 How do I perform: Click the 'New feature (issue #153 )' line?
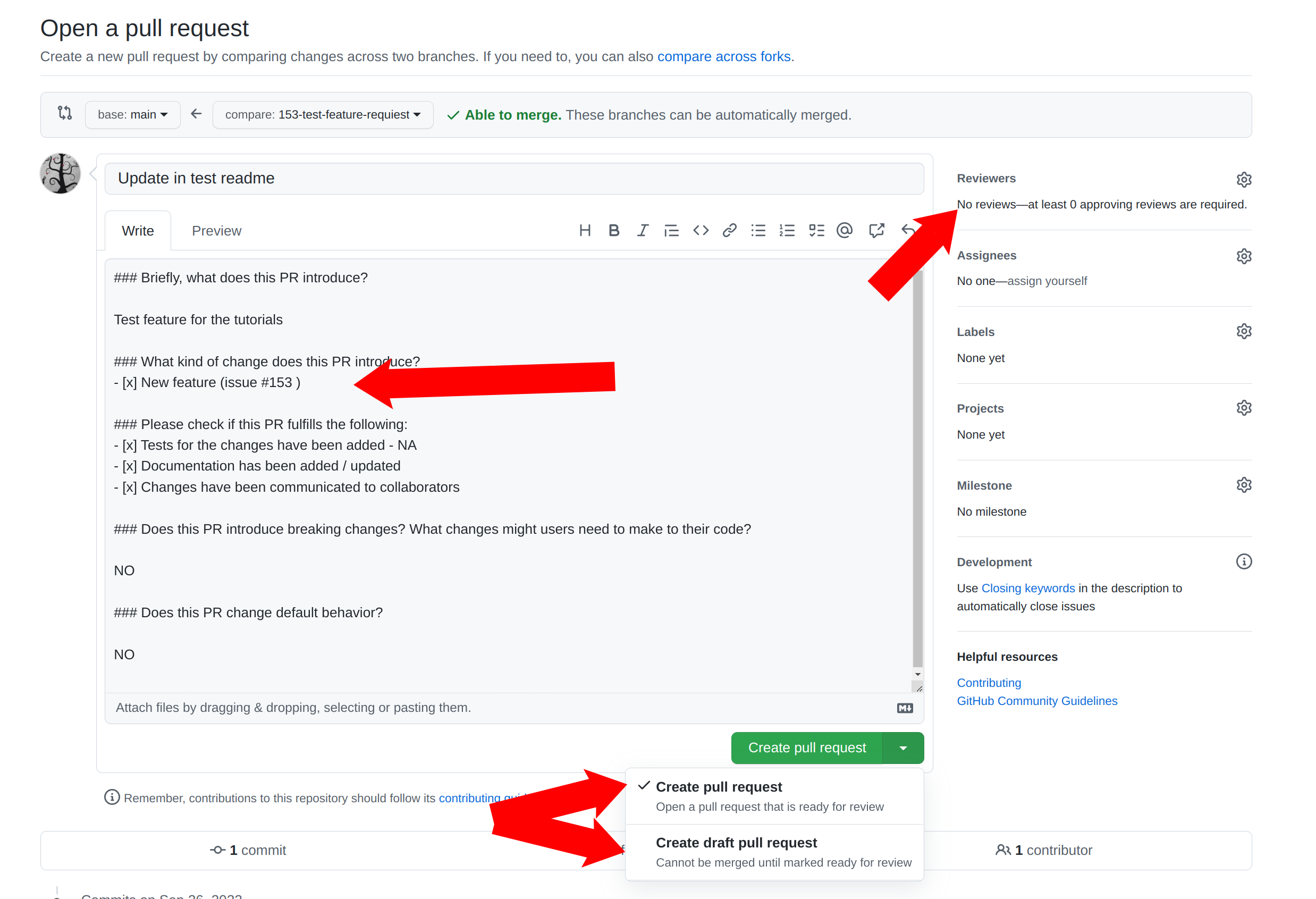pos(207,382)
